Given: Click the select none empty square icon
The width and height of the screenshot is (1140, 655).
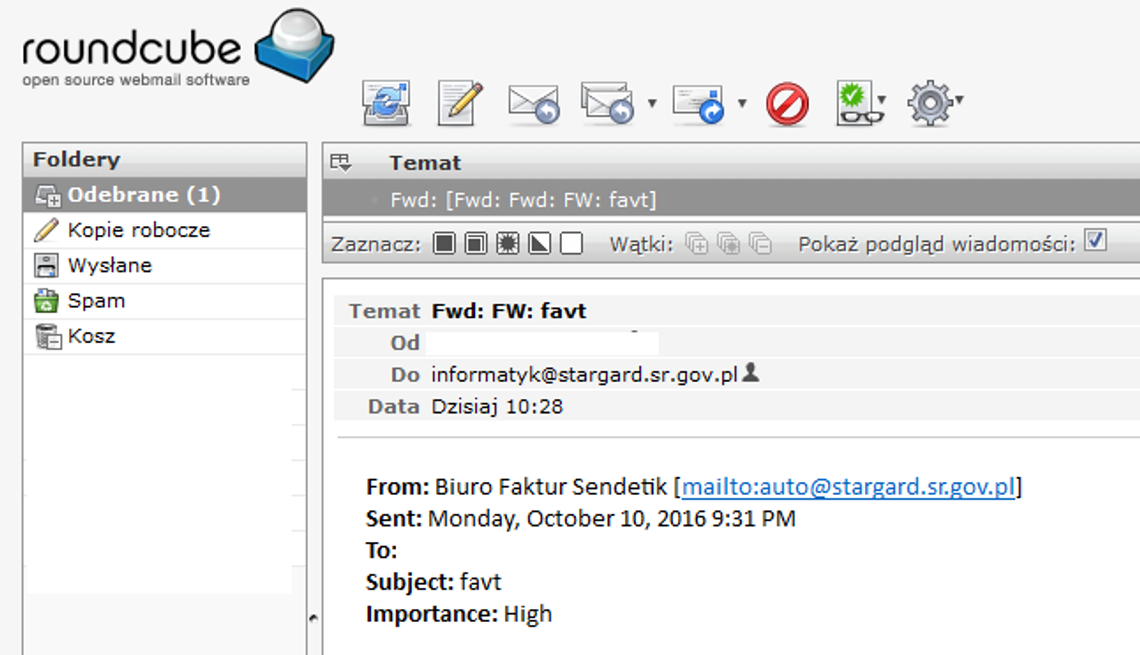Looking at the screenshot, I should pyautogui.click(x=571, y=244).
